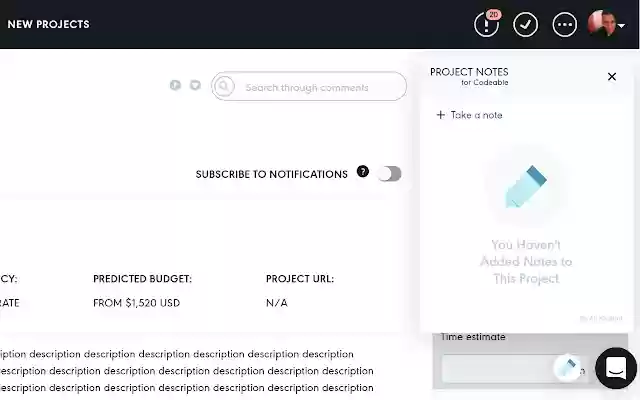Click the plus icon beside Take a note
This screenshot has width=640, height=400.
[x=440, y=115]
